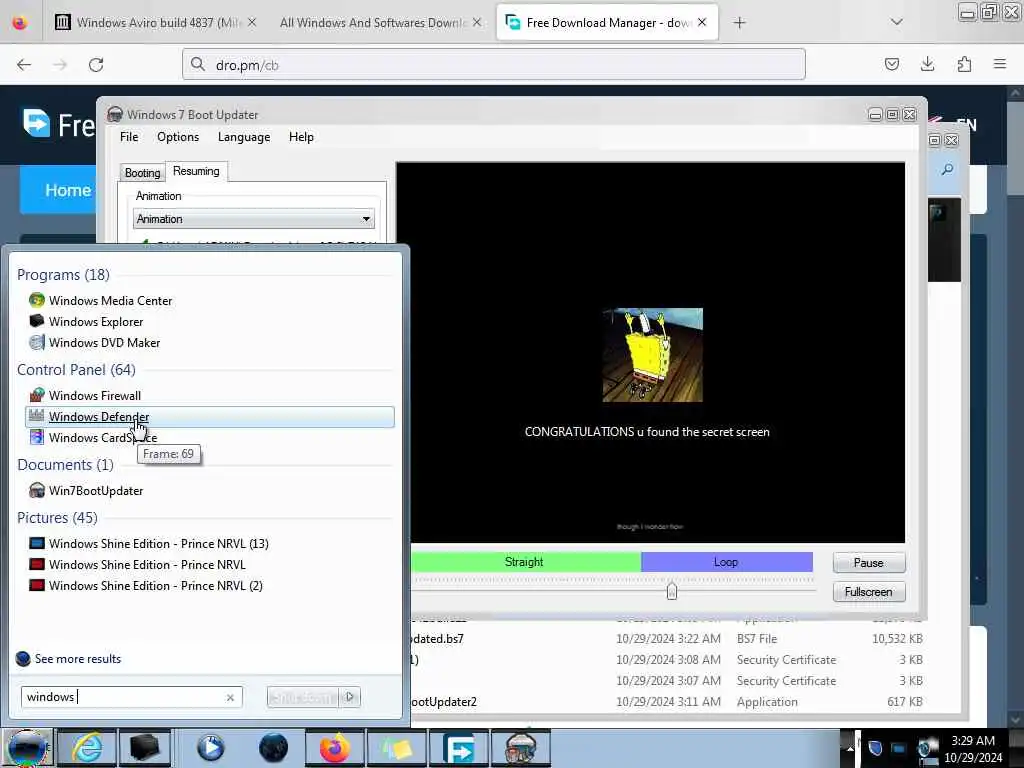
Task: Click the Fullscreen button
Action: 869,592
